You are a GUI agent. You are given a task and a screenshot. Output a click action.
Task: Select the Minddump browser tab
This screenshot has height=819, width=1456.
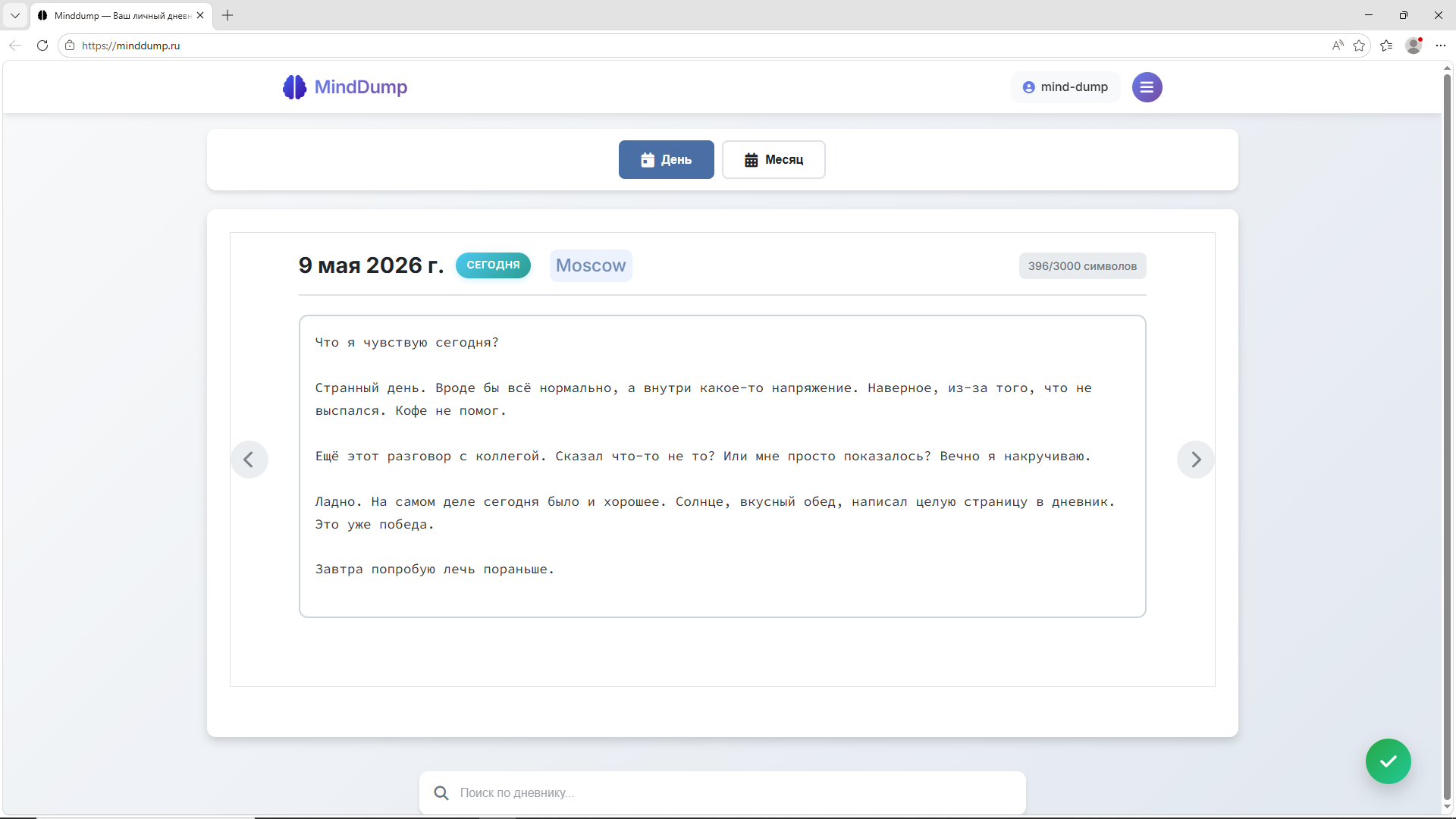(x=121, y=15)
